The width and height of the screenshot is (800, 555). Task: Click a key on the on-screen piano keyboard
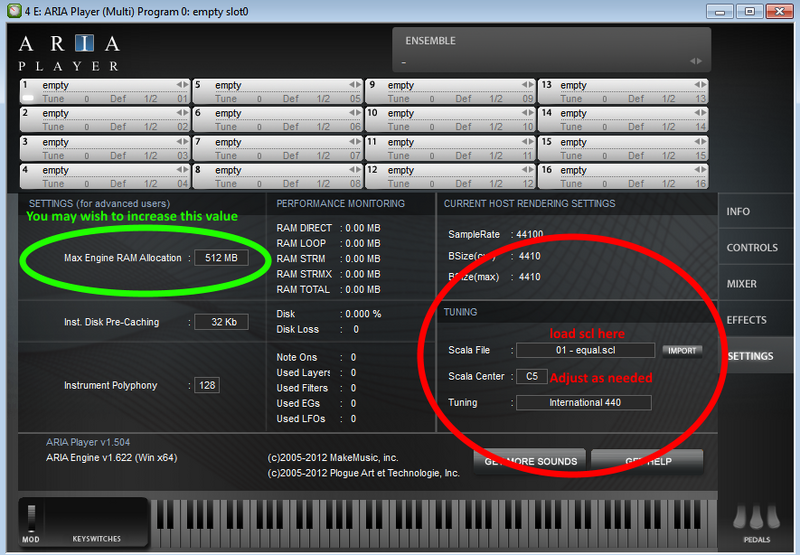pyautogui.click(x=434, y=523)
